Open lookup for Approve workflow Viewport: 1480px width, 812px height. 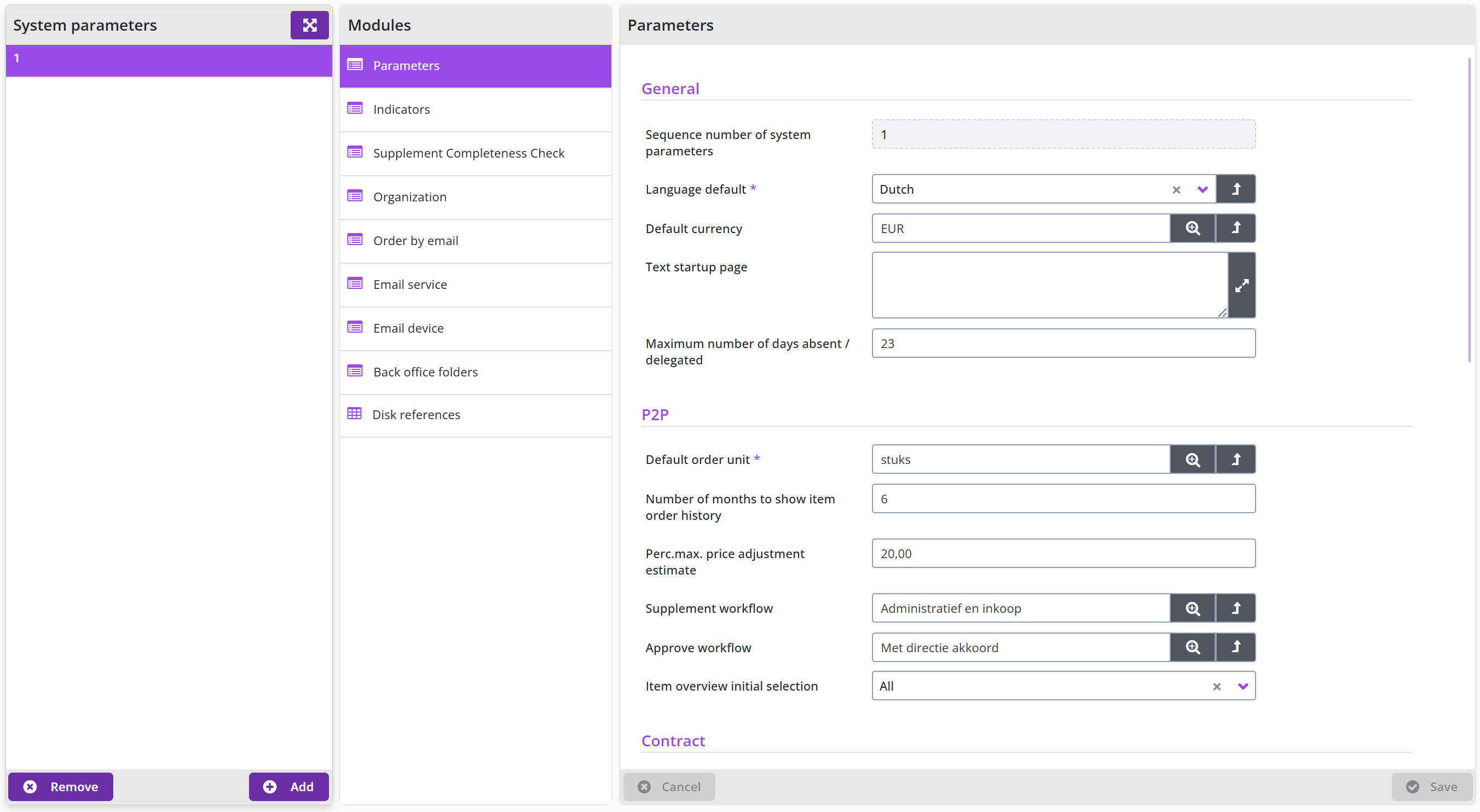pos(1193,647)
